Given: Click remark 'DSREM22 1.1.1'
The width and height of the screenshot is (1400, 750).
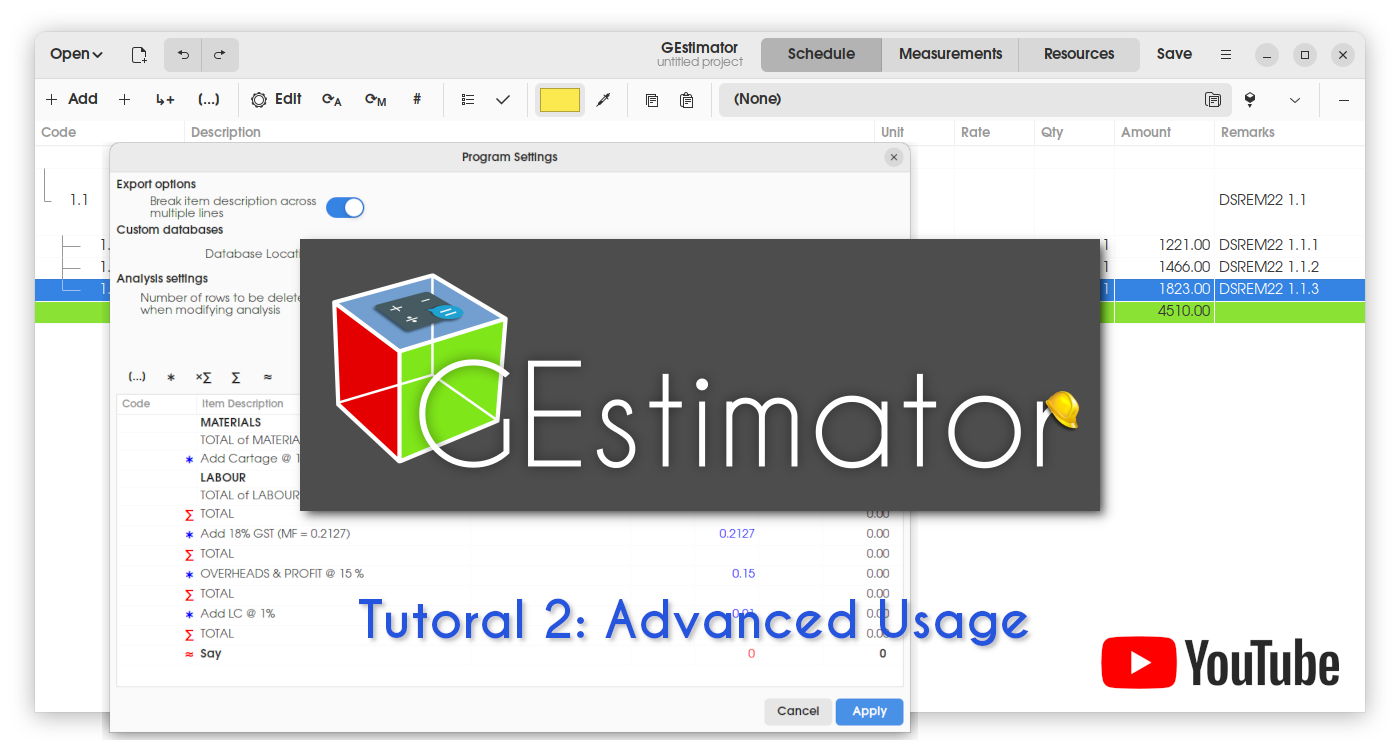Looking at the screenshot, I should click(x=1269, y=245).
